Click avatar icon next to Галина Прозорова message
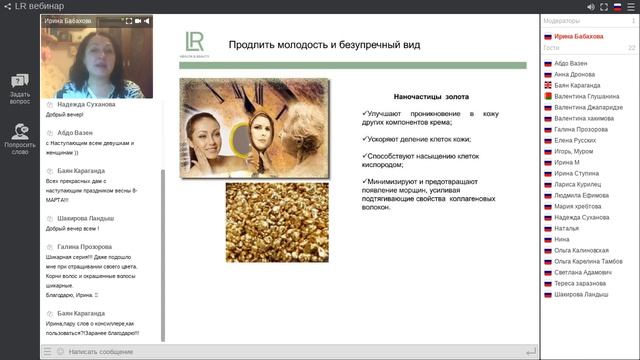640x360 pixels. (50, 247)
